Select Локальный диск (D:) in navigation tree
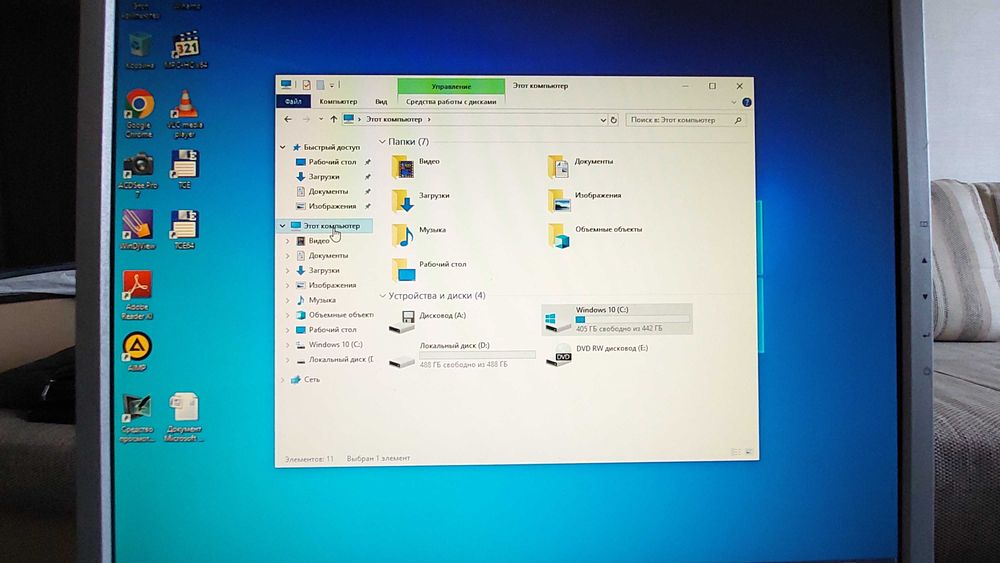 tap(334, 360)
